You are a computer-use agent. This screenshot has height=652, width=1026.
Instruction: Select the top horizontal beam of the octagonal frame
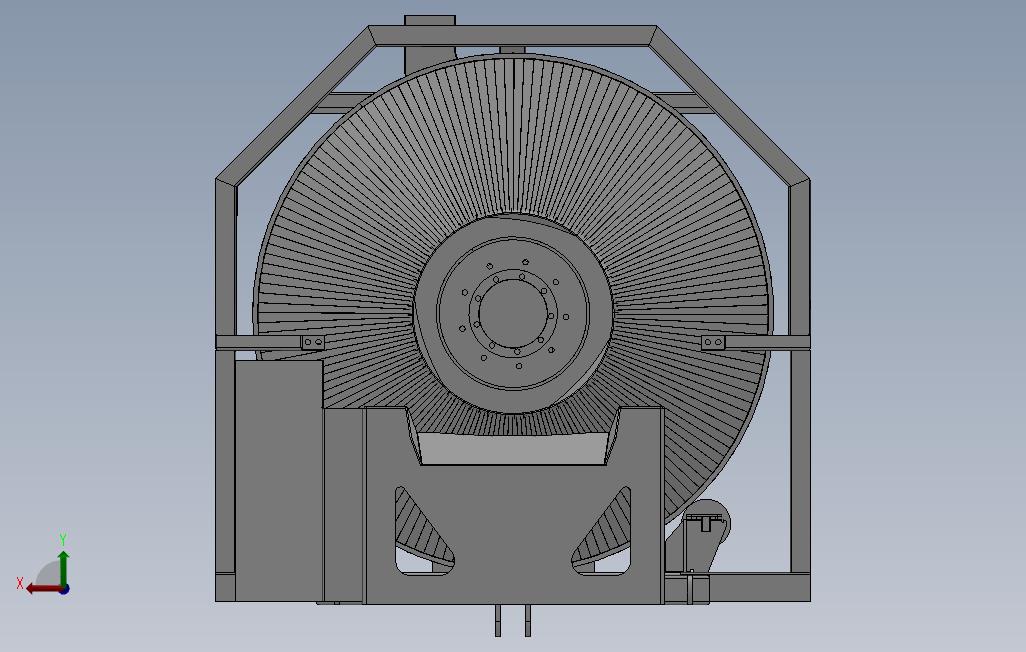[512, 36]
